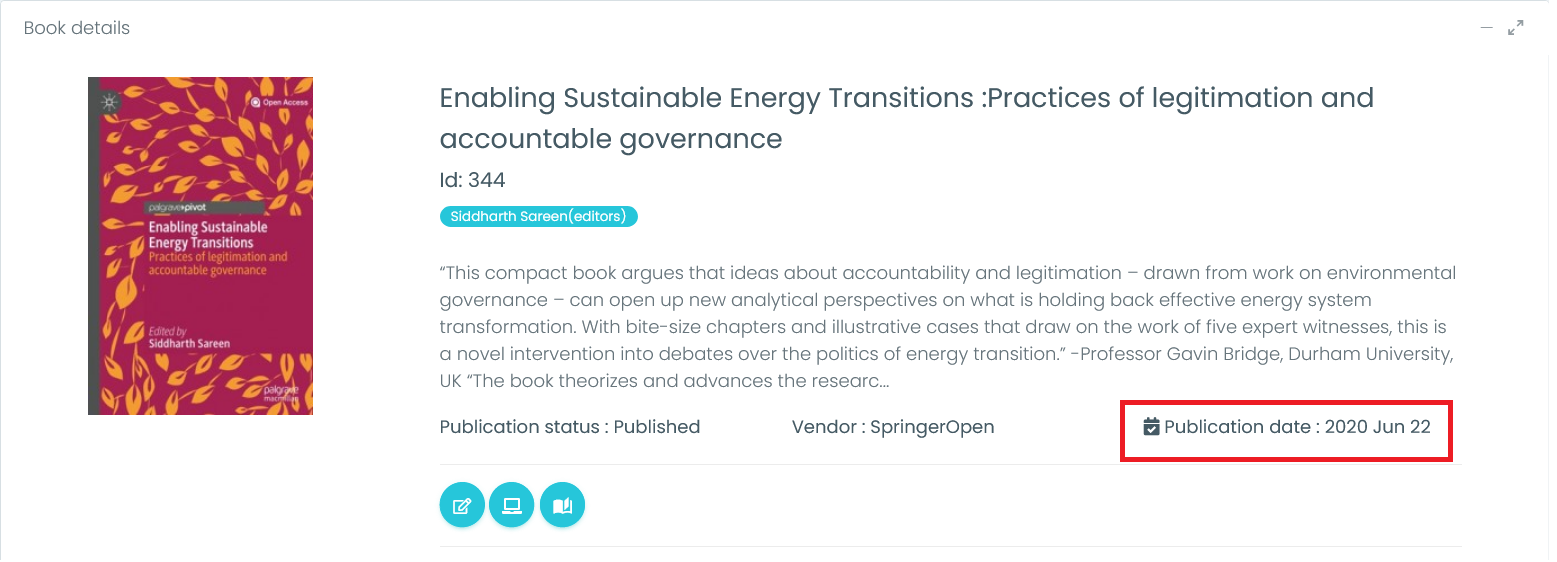This screenshot has height=562, width=1557.
Task: Click the Publication status : Published label
Action: (x=569, y=427)
